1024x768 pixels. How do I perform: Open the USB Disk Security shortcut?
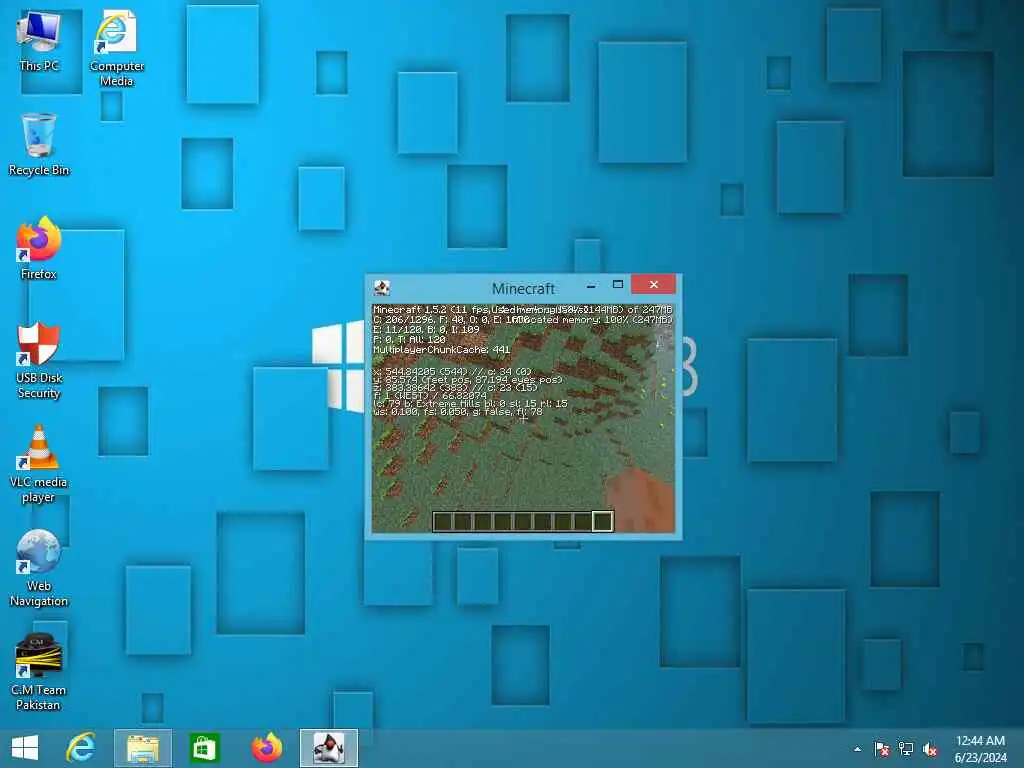(x=39, y=360)
